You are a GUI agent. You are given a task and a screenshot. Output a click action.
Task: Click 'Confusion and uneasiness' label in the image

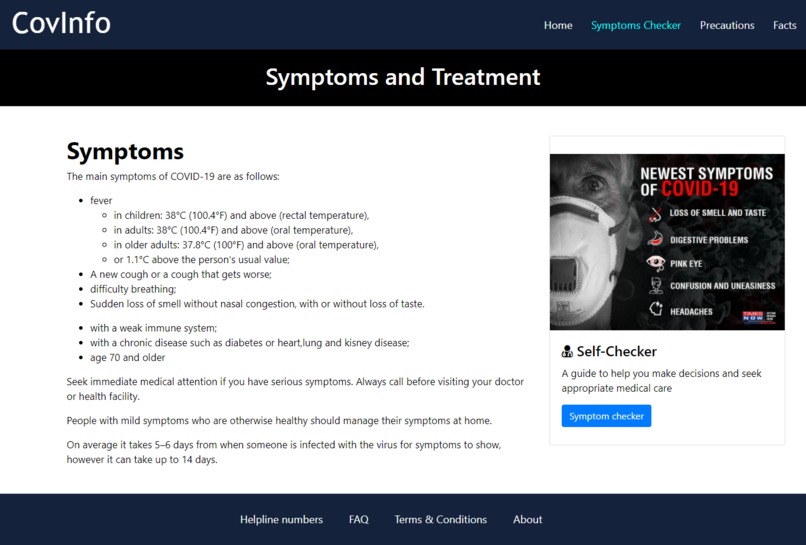point(722,286)
